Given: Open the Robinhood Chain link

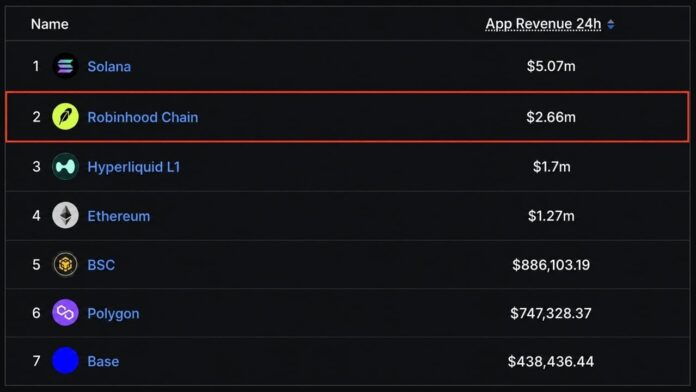Looking at the screenshot, I should [x=143, y=117].
